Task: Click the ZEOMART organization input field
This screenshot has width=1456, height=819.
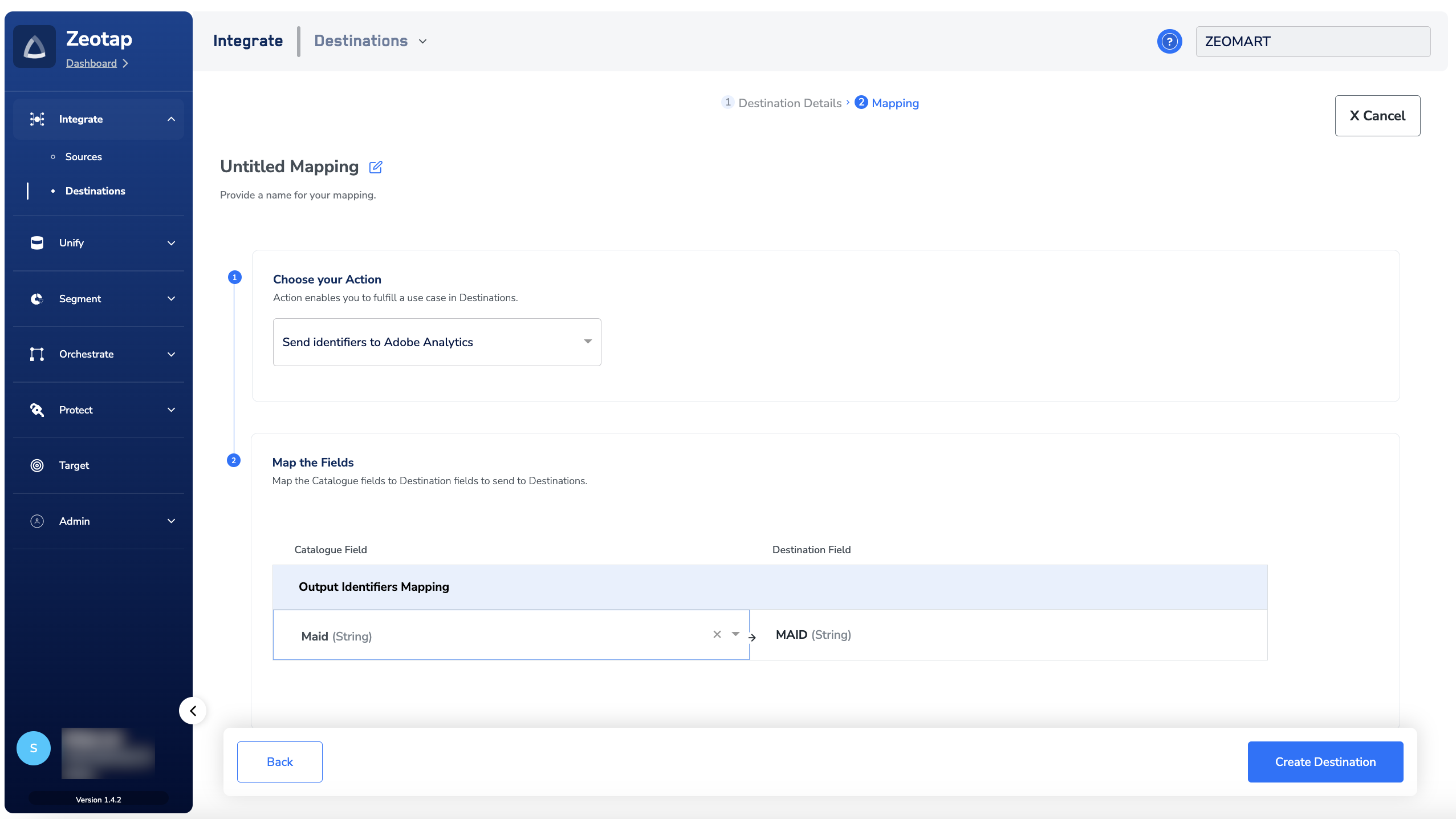Action: [x=1312, y=42]
